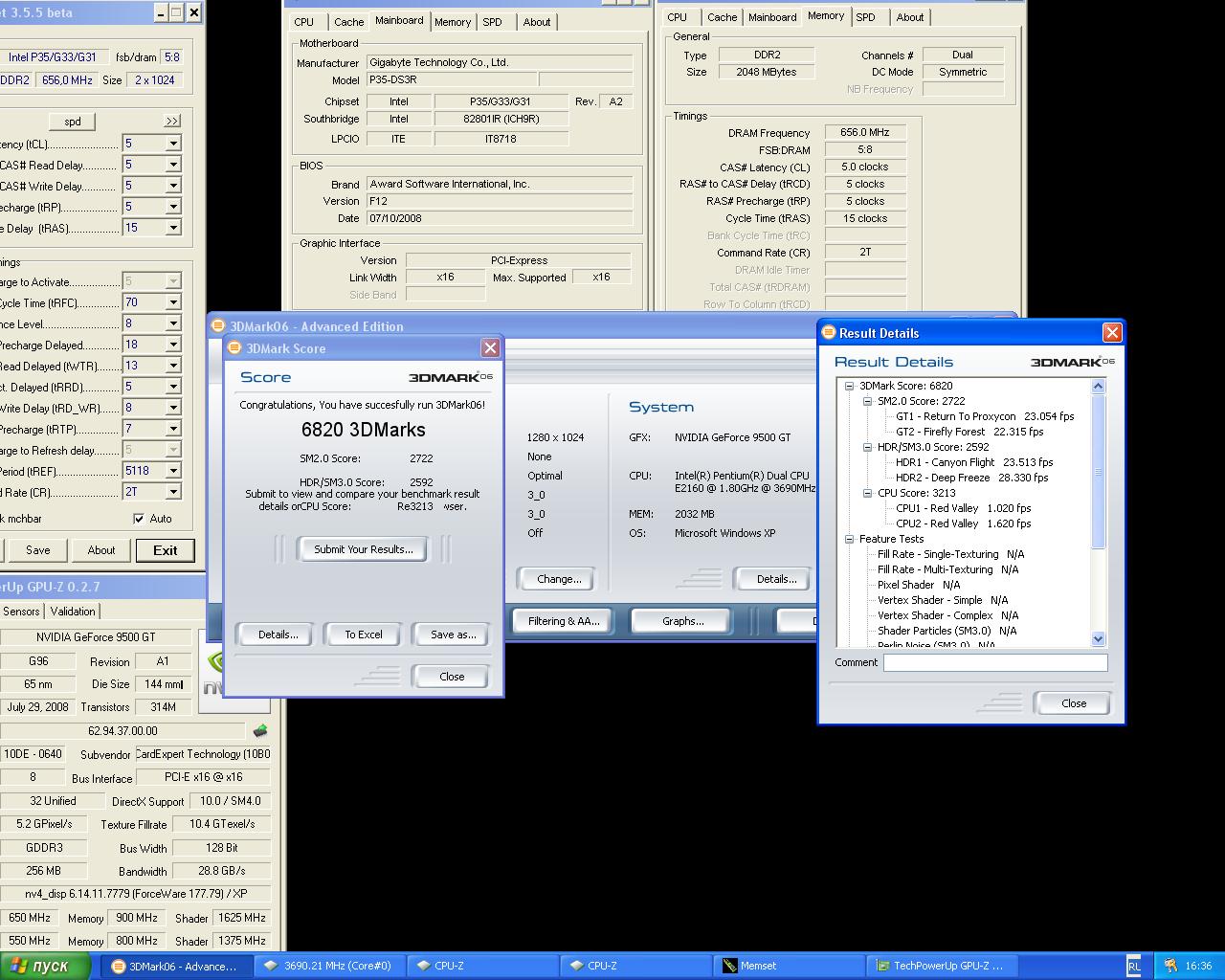
Task: Open the tRAS dropdown showing 15
Action: tap(173, 228)
